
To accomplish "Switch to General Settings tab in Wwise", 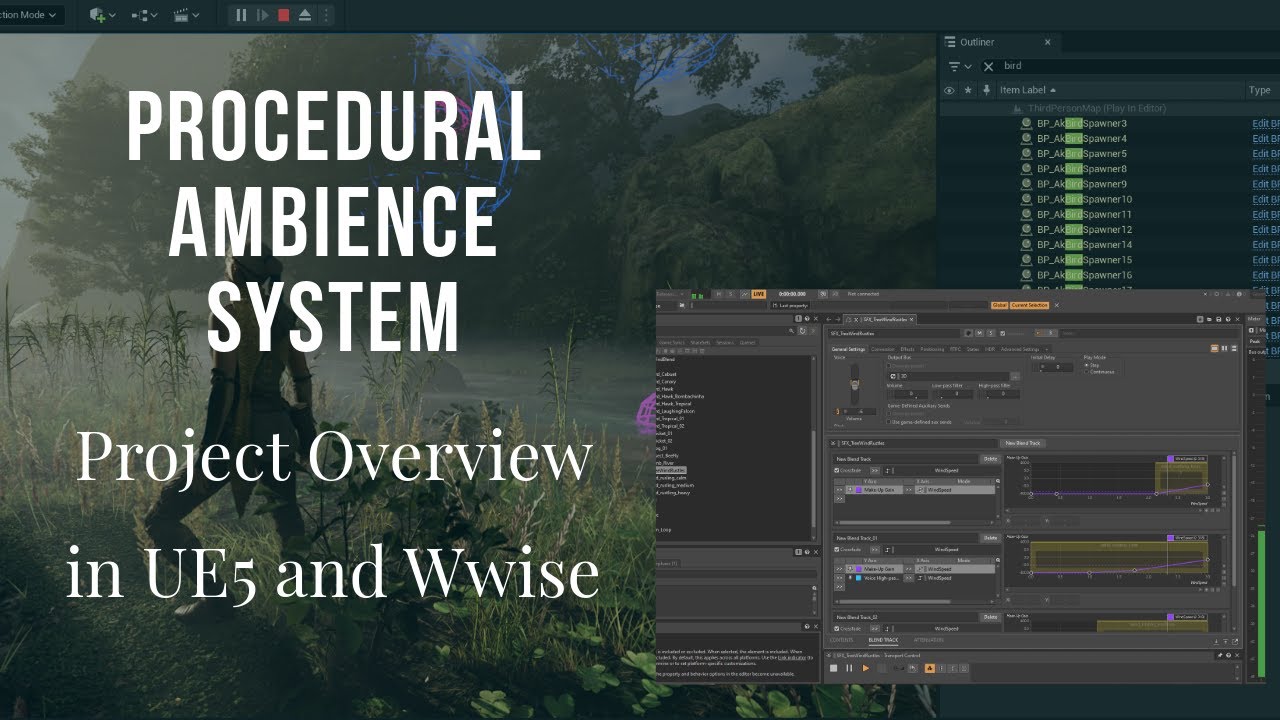I will pyautogui.click(x=849, y=349).
